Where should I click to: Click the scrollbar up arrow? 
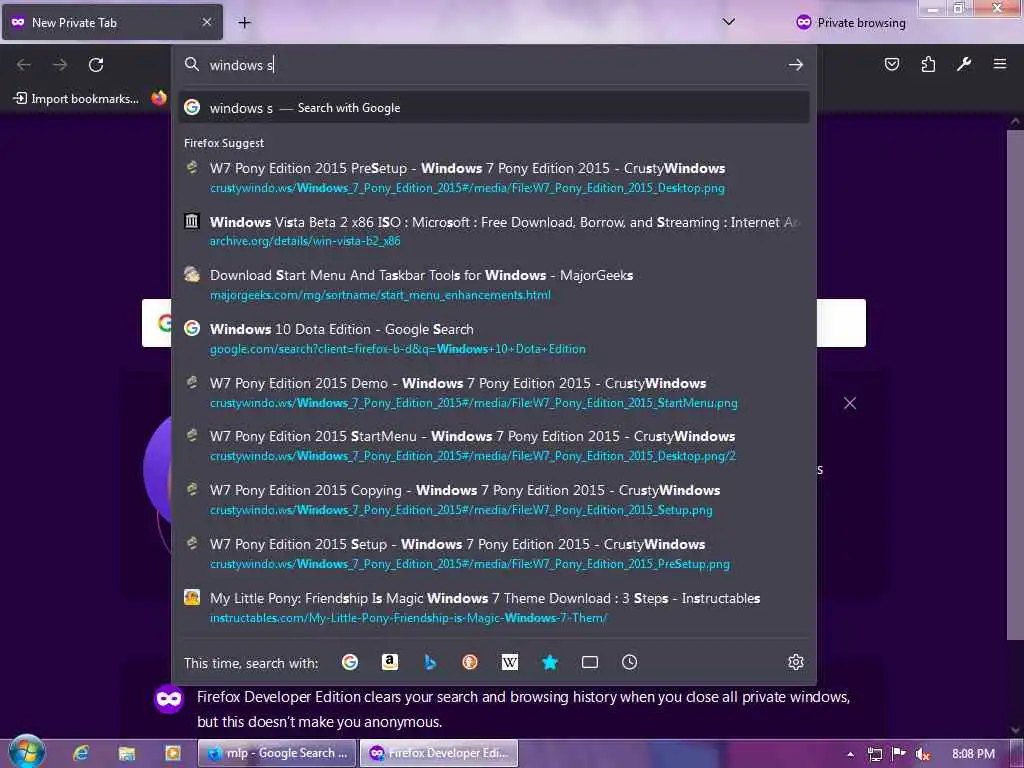[x=1015, y=121]
